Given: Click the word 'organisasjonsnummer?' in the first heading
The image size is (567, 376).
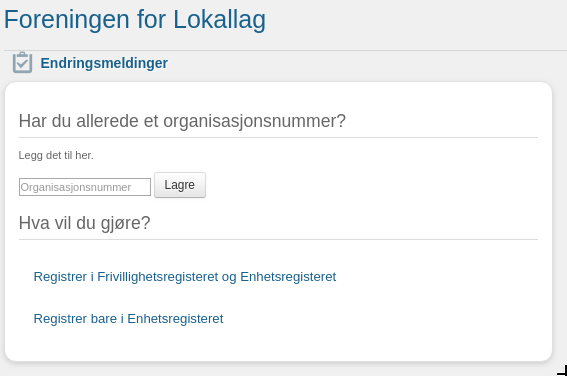Looking at the screenshot, I should (x=255, y=121).
